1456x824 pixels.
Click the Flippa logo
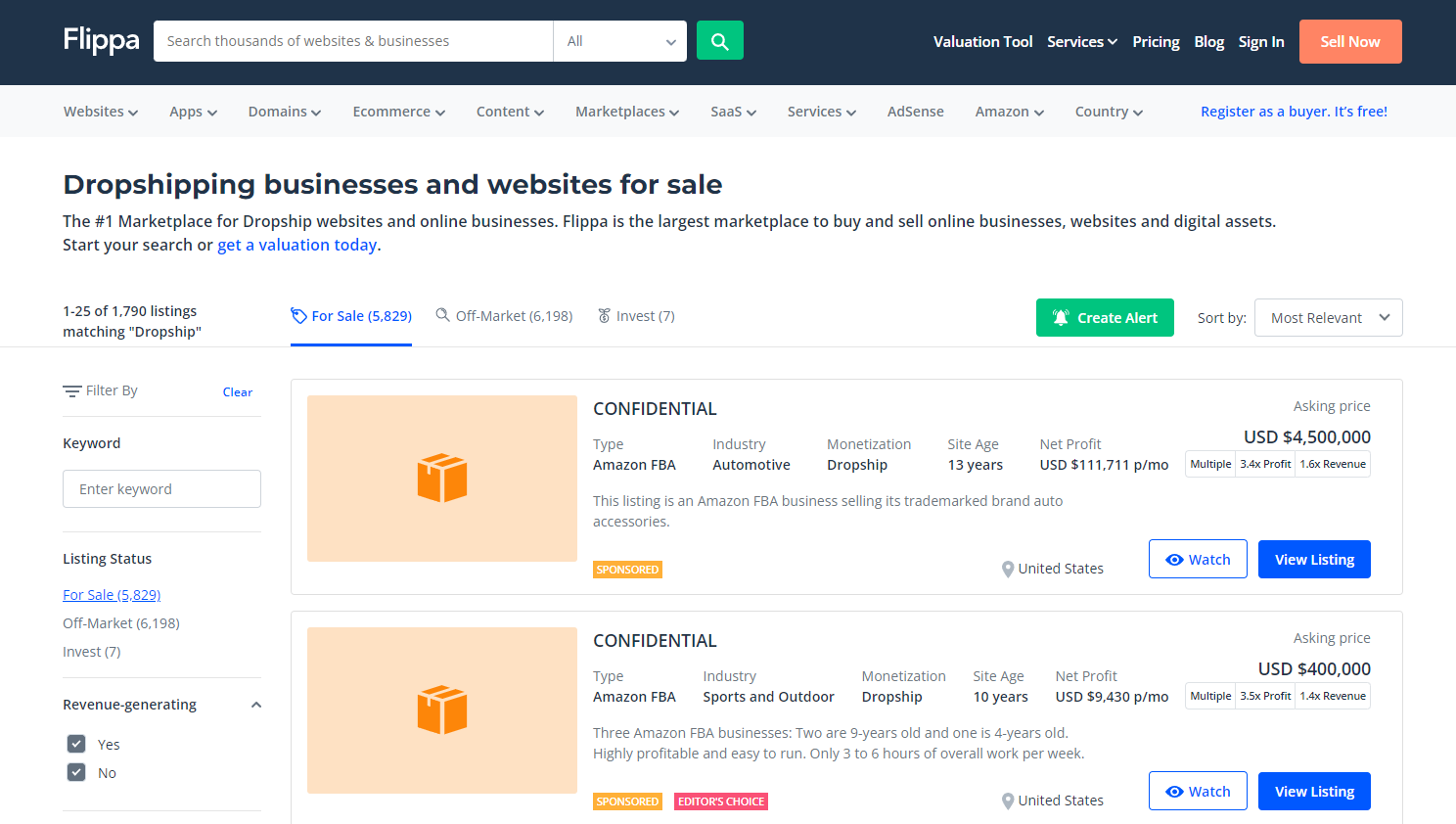pyautogui.click(x=101, y=40)
